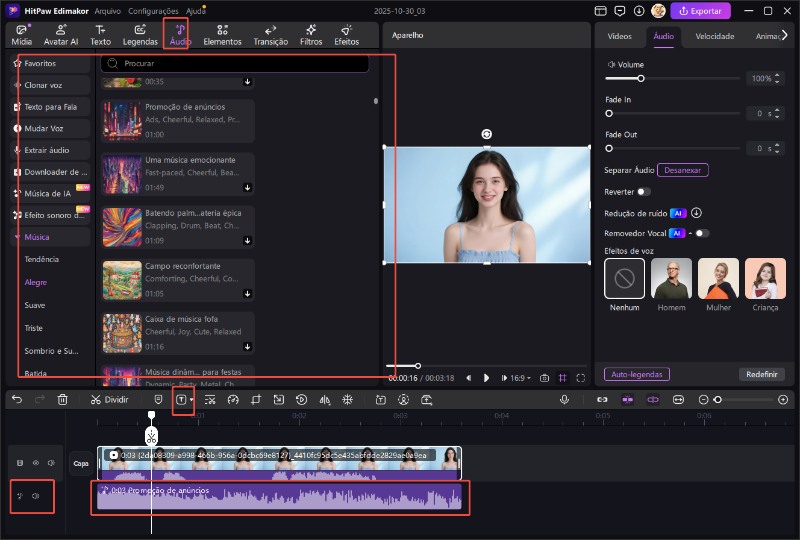Toggle the Reverter switch
800x540 pixels.
pos(644,192)
